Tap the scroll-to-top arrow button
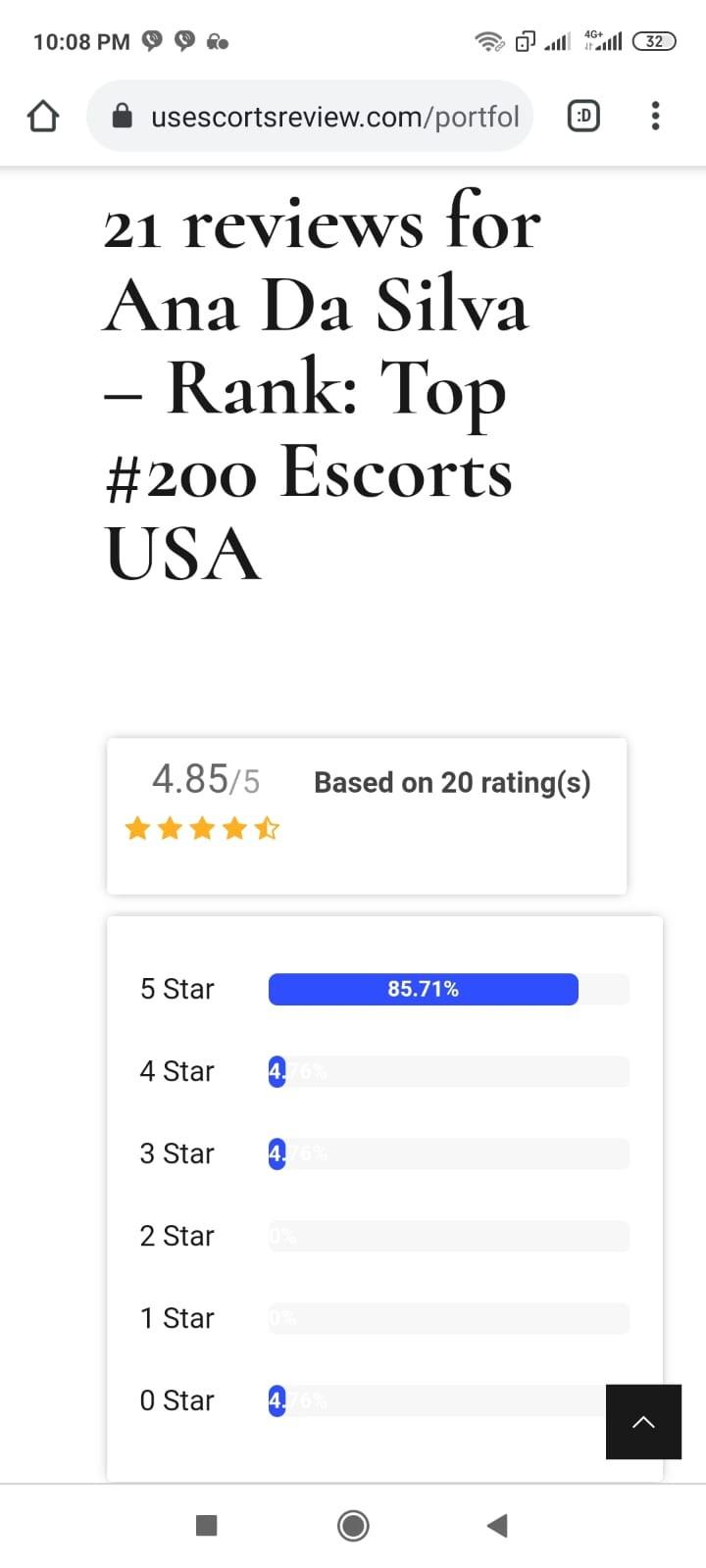 [643, 1421]
